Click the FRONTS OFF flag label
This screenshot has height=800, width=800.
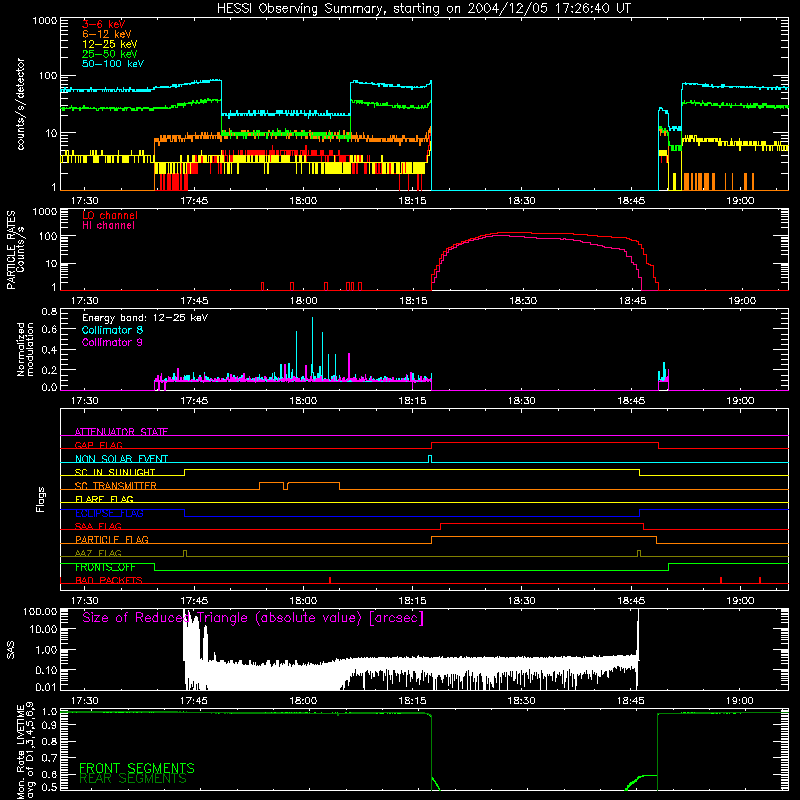point(105,567)
